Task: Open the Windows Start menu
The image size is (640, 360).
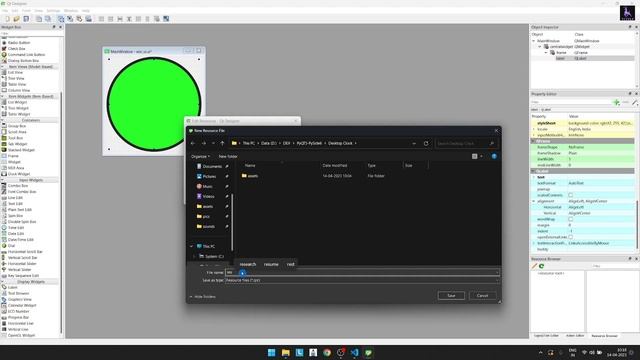Action: coord(272,353)
